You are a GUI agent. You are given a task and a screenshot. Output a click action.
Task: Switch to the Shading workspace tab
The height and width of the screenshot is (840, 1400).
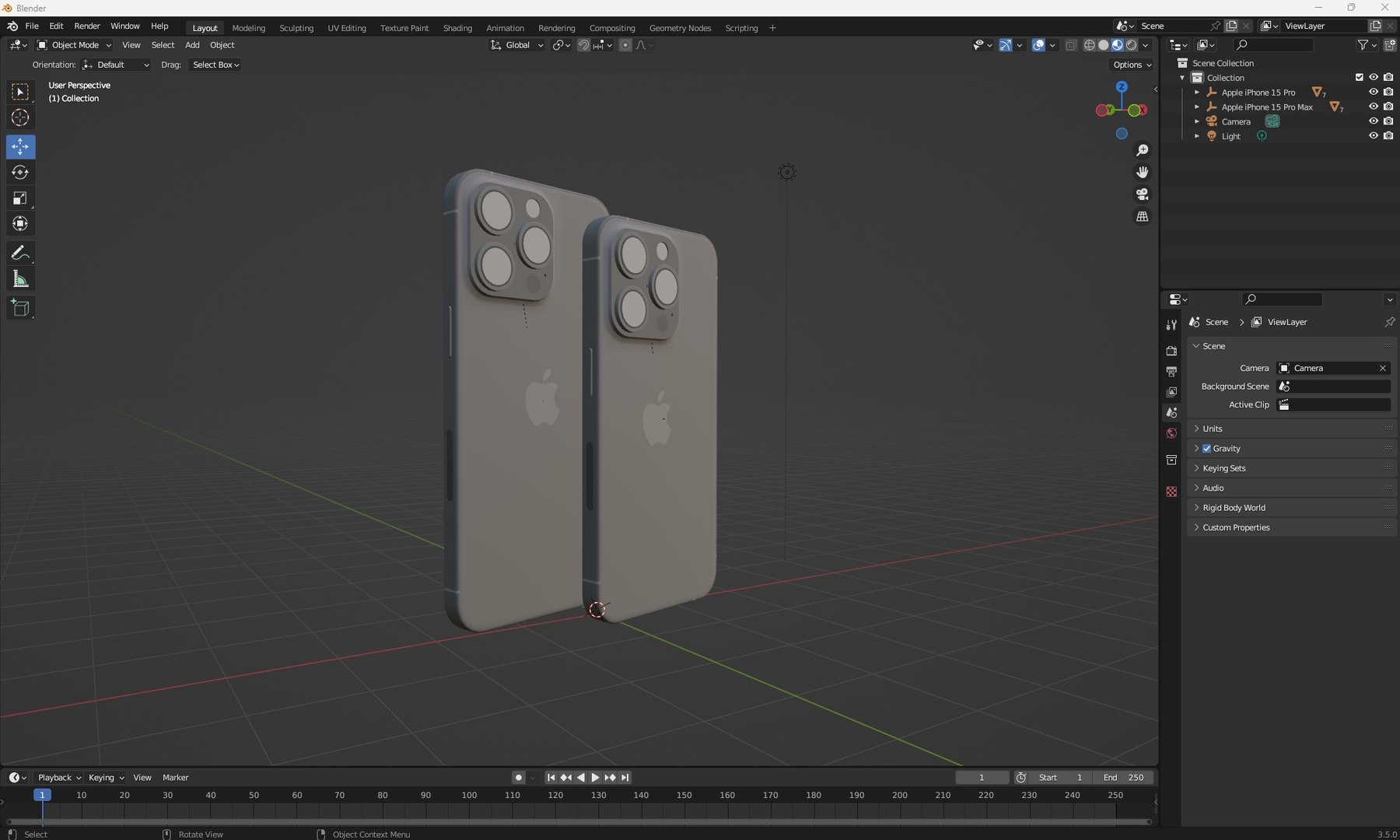click(457, 28)
